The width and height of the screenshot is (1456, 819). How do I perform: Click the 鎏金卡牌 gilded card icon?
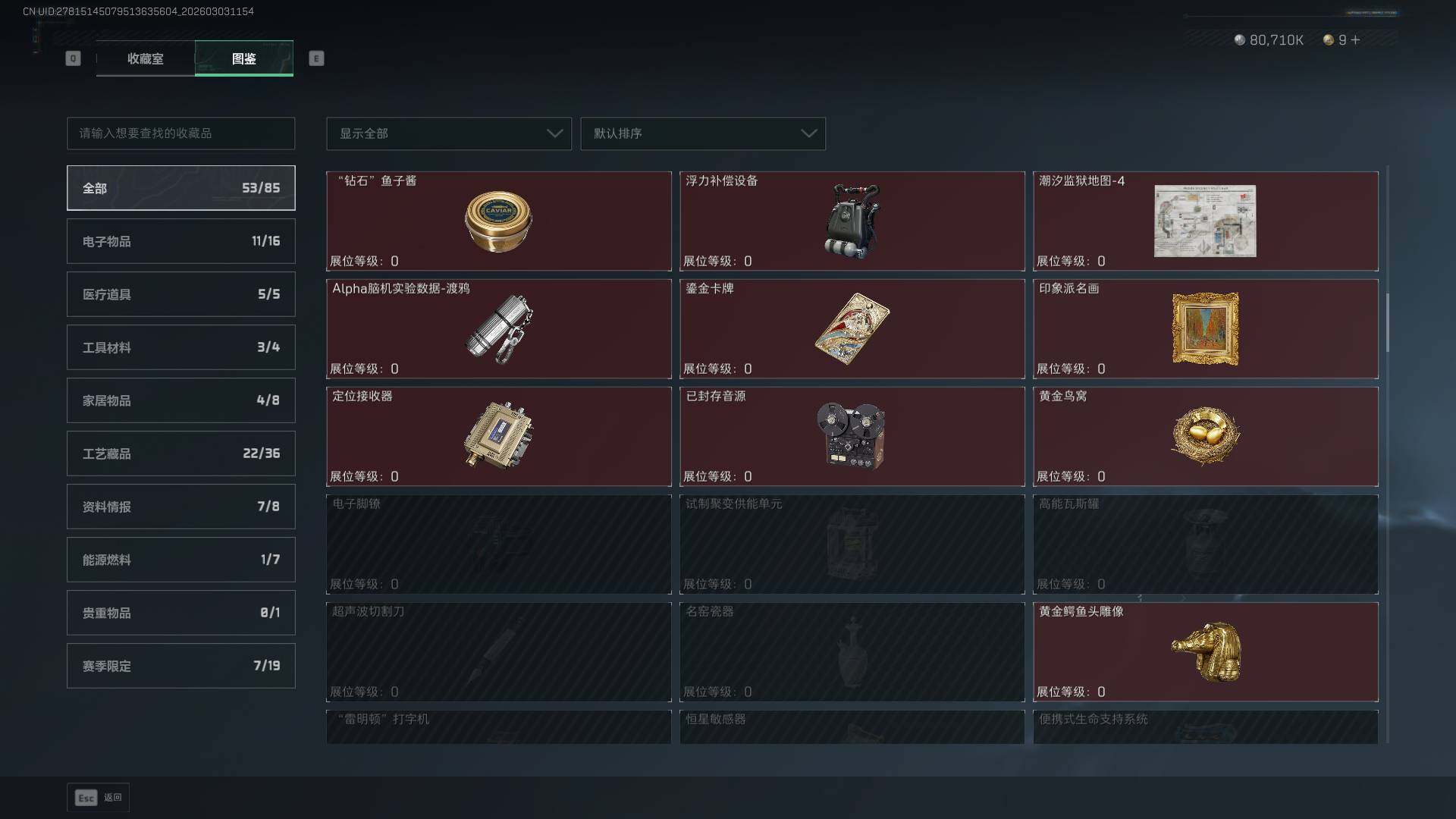[x=852, y=328]
